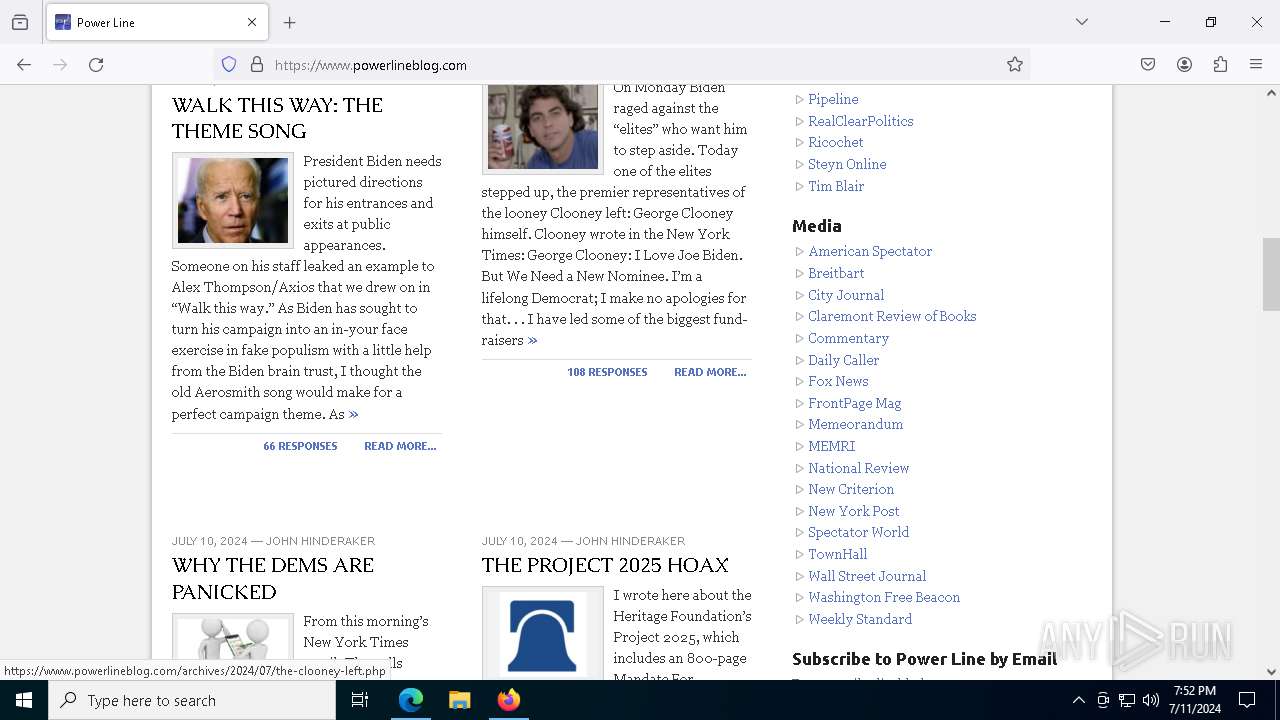This screenshot has width=1280, height=720.
Task: Open Why The Dems Are Panicked headline
Action: pyautogui.click(x=273, y=578)
